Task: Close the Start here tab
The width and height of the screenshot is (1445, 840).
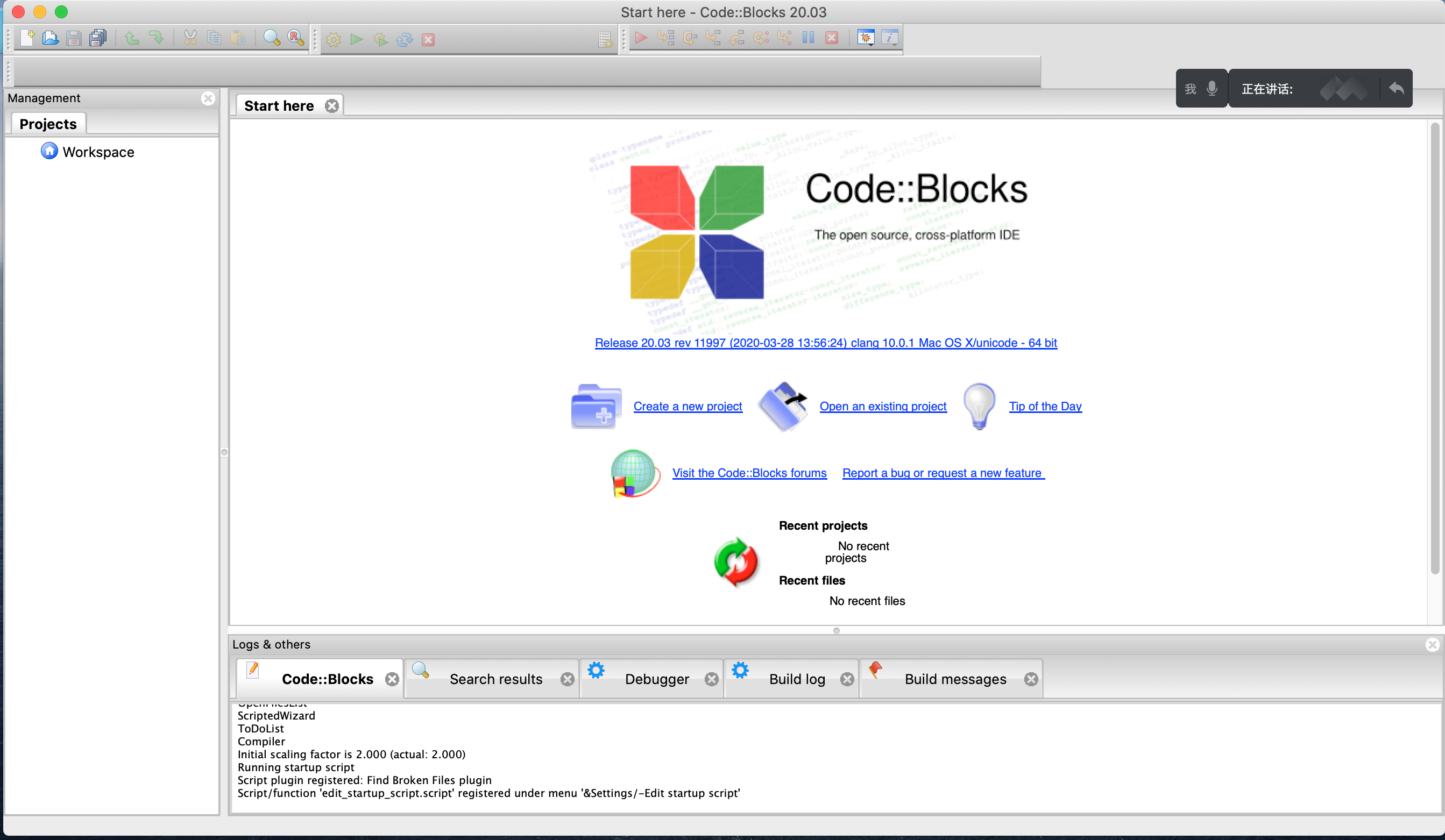Action: coord(331,106)
